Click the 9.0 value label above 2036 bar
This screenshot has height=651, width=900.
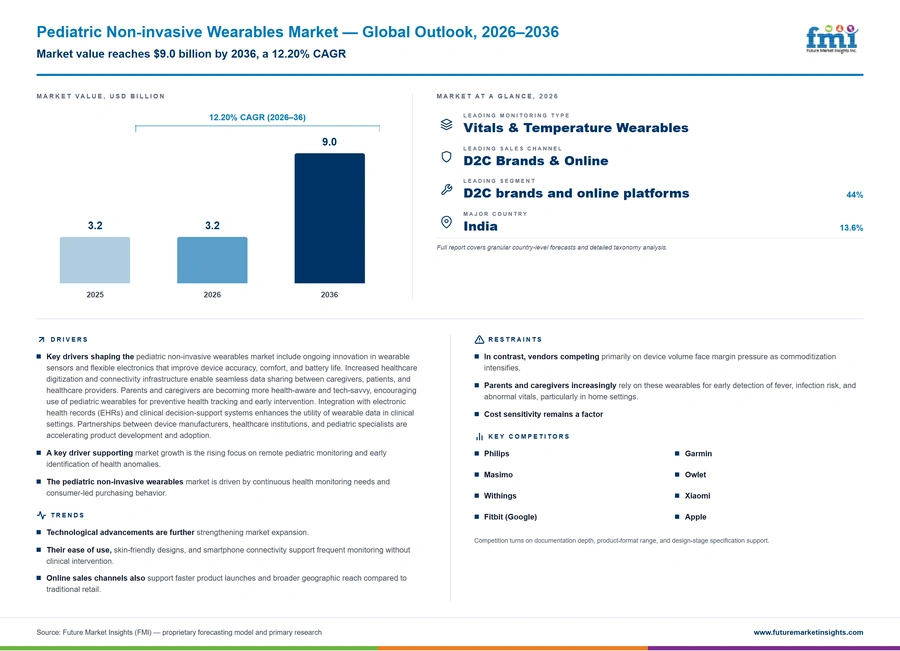click(329, 142)
